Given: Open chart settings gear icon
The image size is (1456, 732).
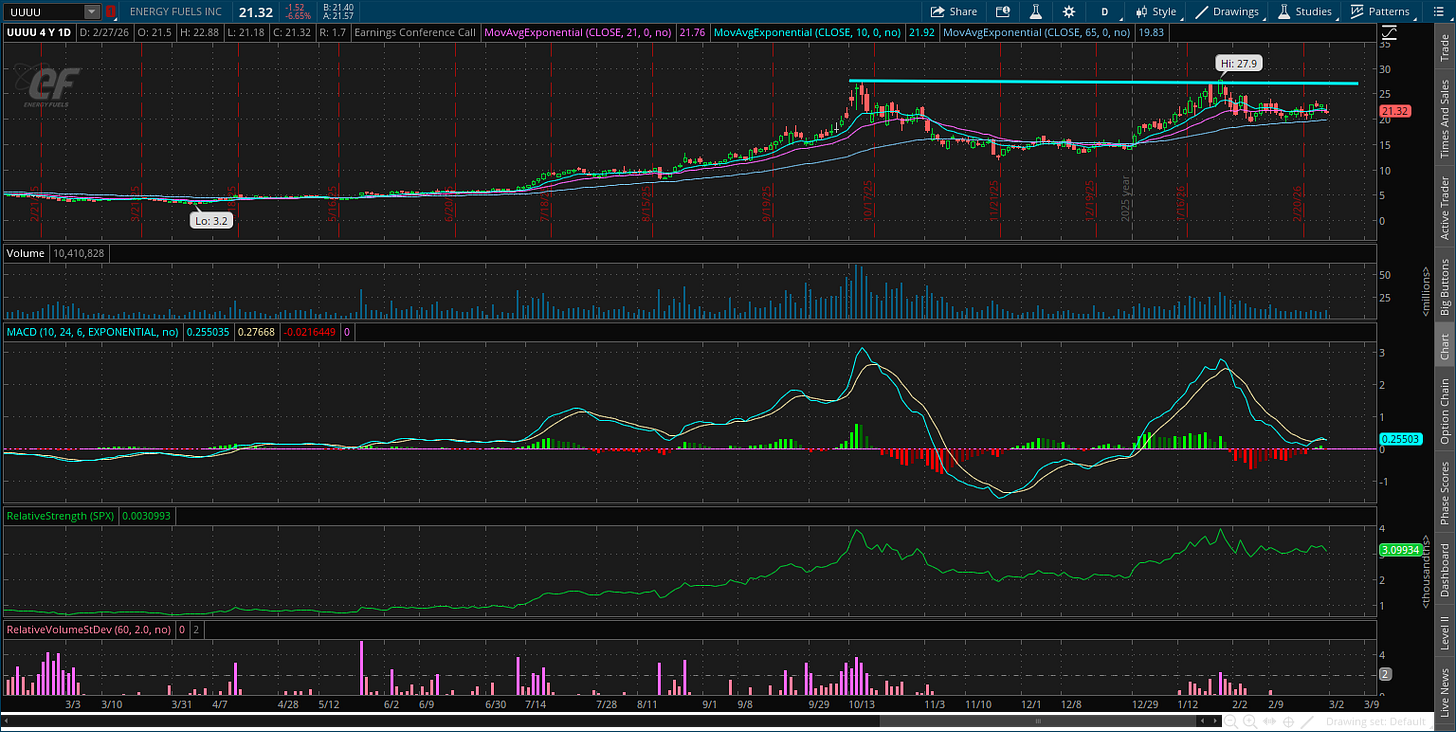Looking at the screenshot, I should click(1069, 11).
